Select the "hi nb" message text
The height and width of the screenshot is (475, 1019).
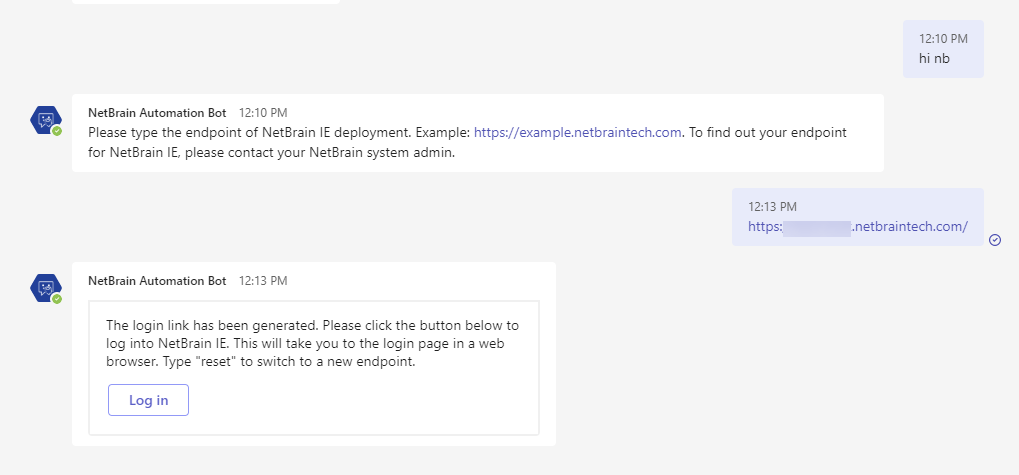tap(934, 58)
